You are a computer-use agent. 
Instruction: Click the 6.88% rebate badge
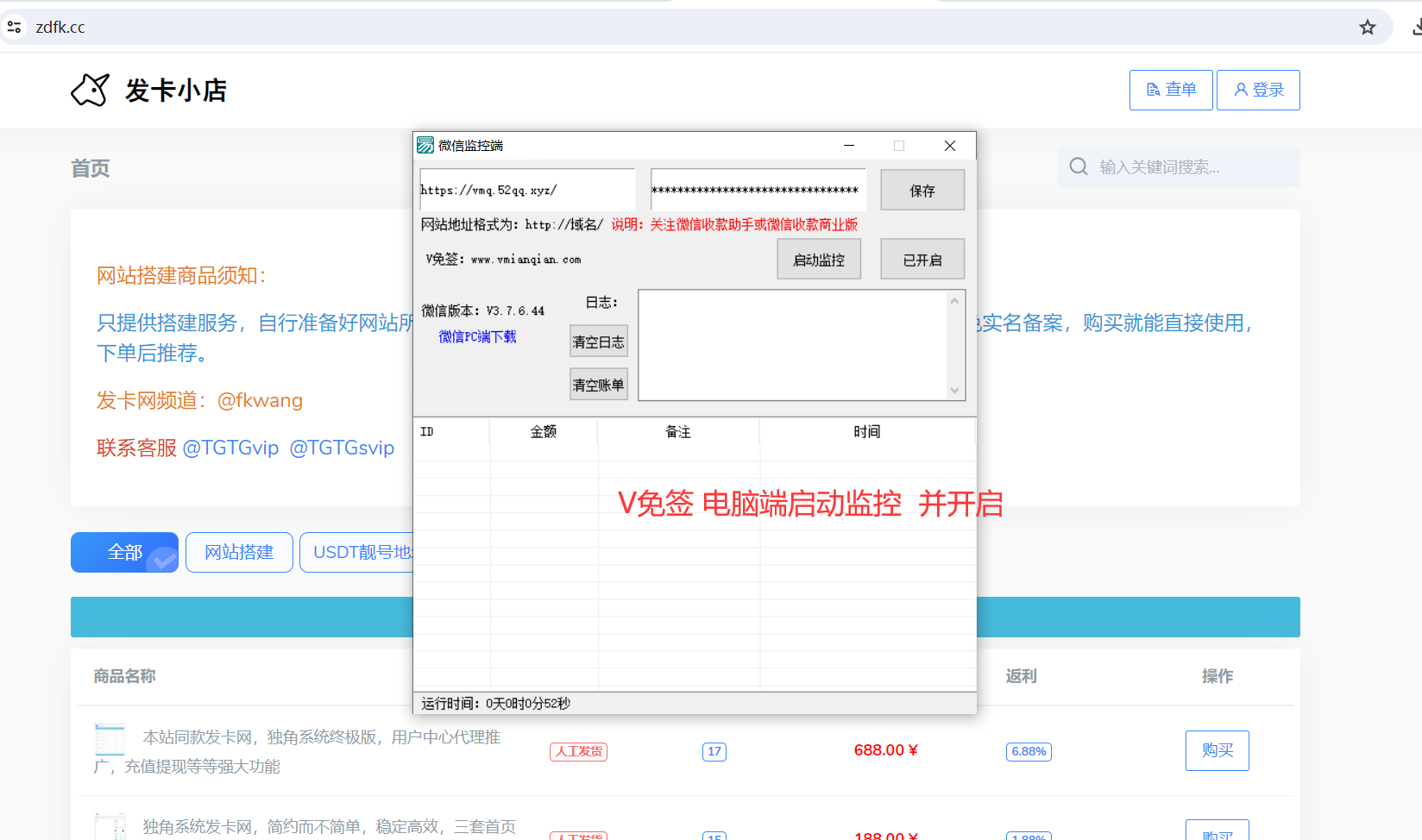coord(1029,751)
